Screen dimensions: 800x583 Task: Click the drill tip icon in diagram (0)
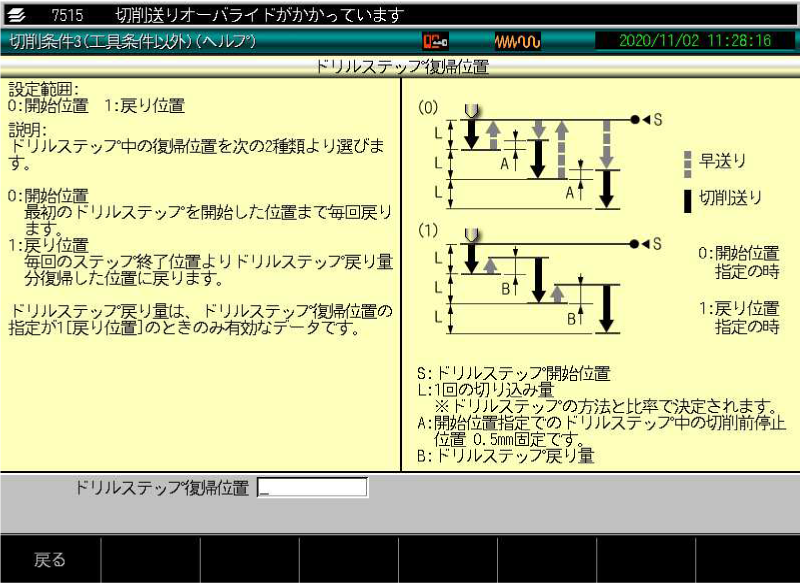[x=472, y=110]
